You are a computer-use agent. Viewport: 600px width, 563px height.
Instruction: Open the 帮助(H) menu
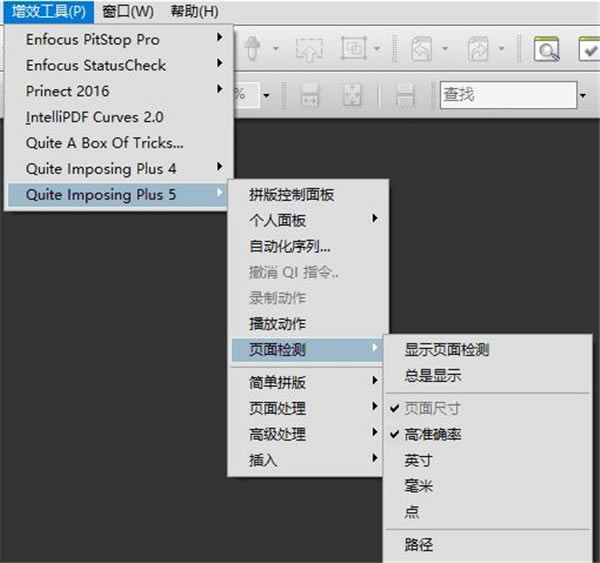[194, 11]
